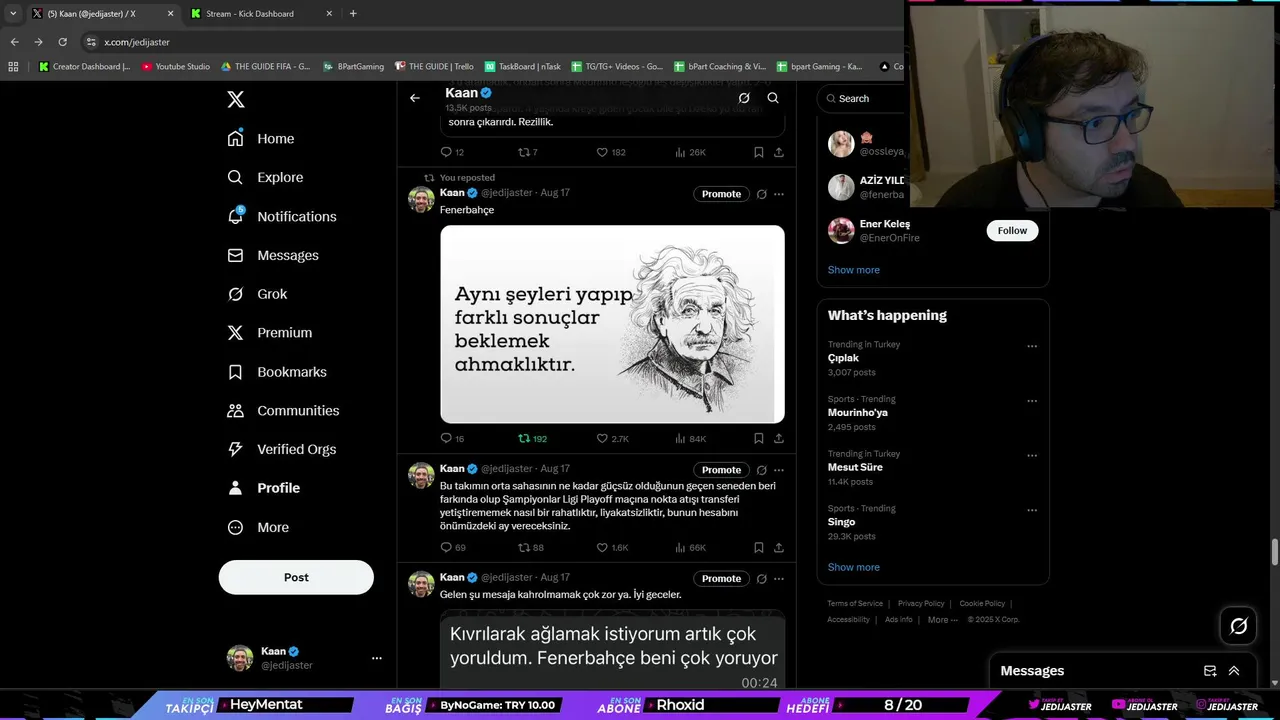
Task: Open the floating Grok button
Action: point(1239,626)
